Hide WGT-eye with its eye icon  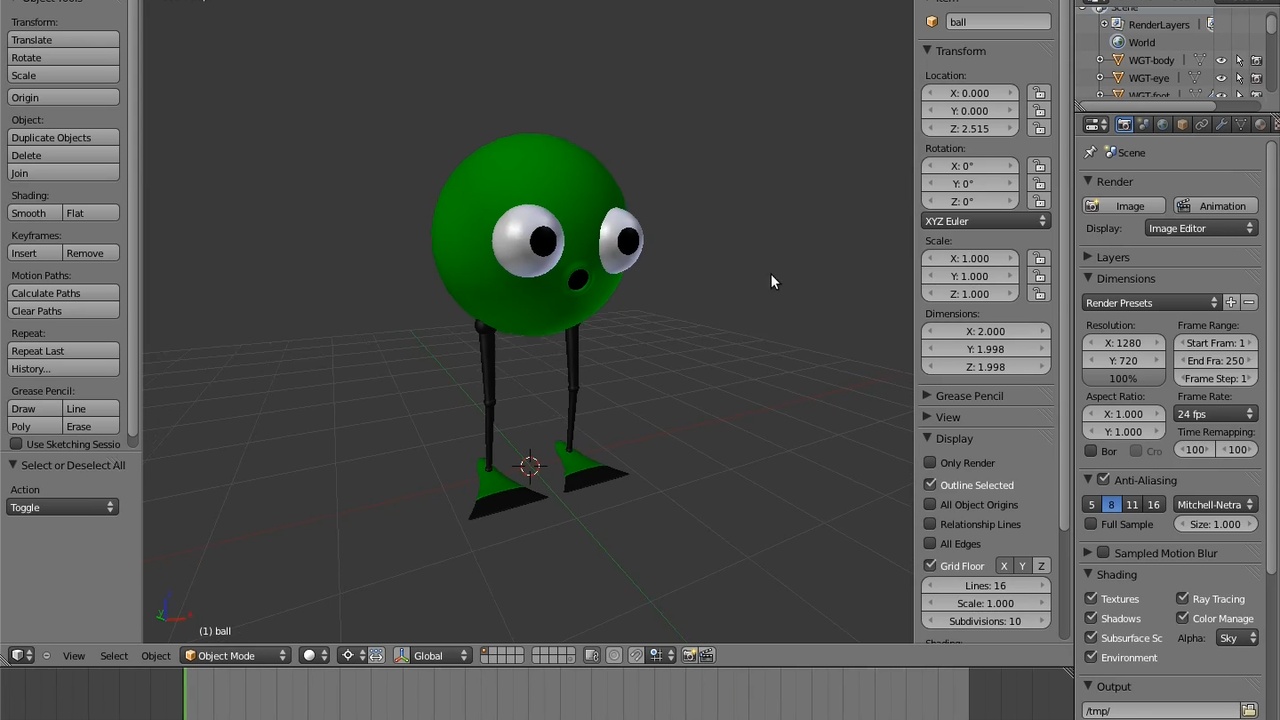pyautogui.click(x=1221, y=78)
